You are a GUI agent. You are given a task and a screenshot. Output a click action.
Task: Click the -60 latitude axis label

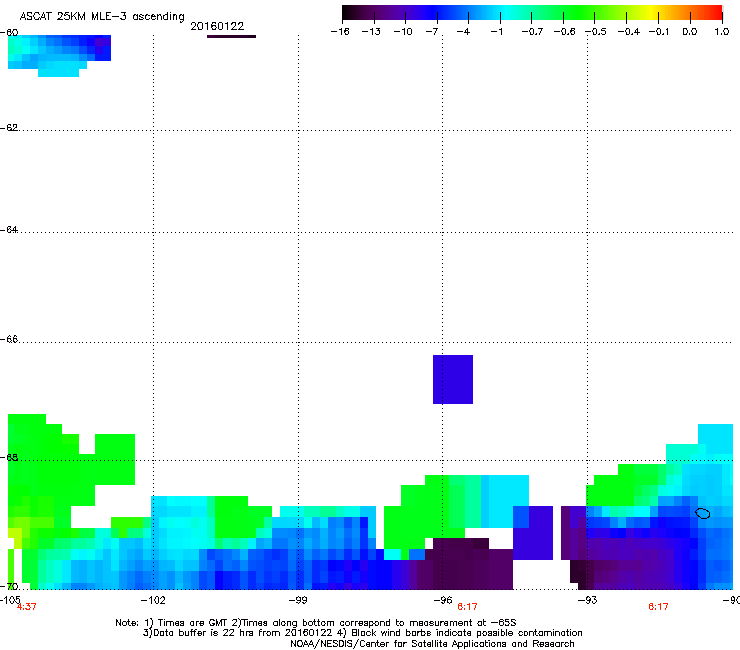[9, 33]
